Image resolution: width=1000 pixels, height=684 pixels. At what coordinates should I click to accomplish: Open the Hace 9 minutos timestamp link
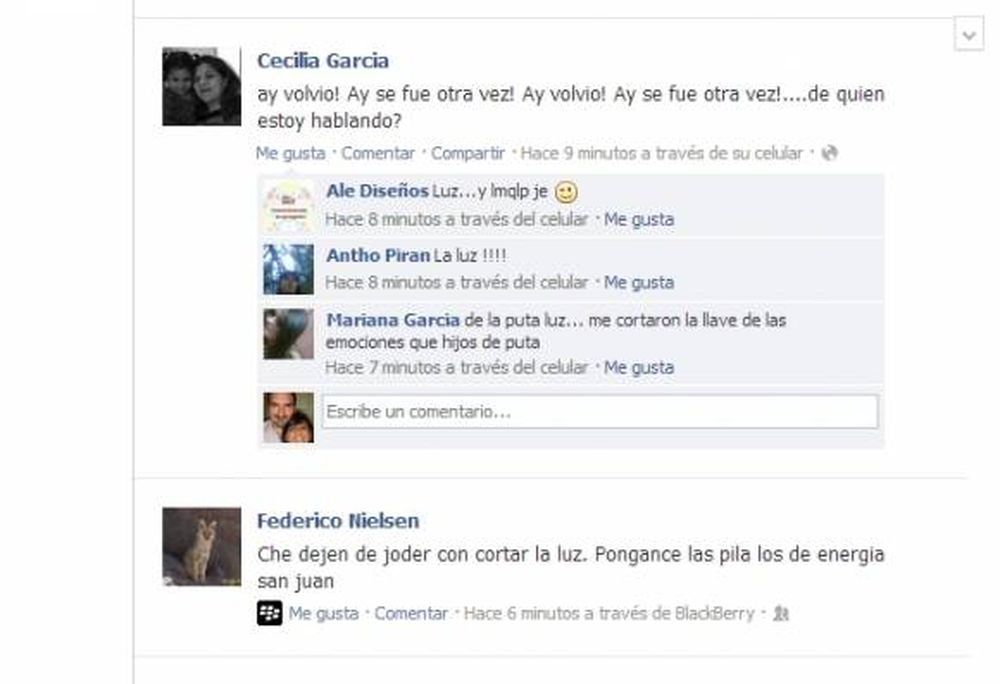[x=662, y=153]
